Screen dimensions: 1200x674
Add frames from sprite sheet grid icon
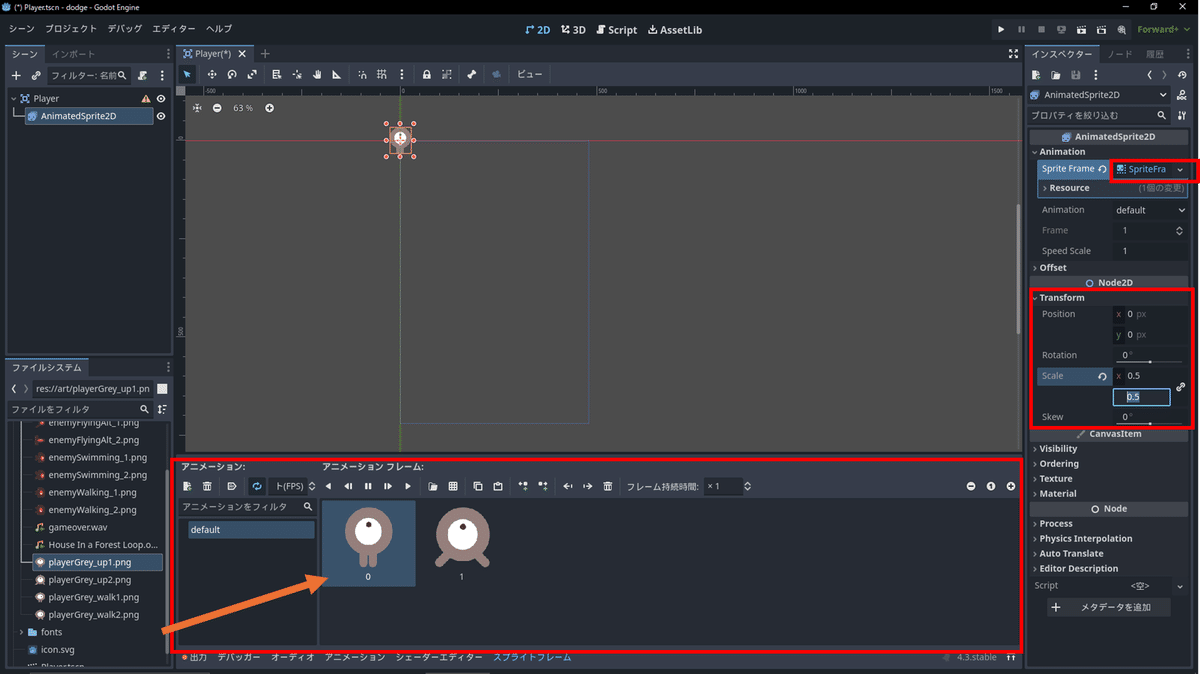click(x=453, y=486)
